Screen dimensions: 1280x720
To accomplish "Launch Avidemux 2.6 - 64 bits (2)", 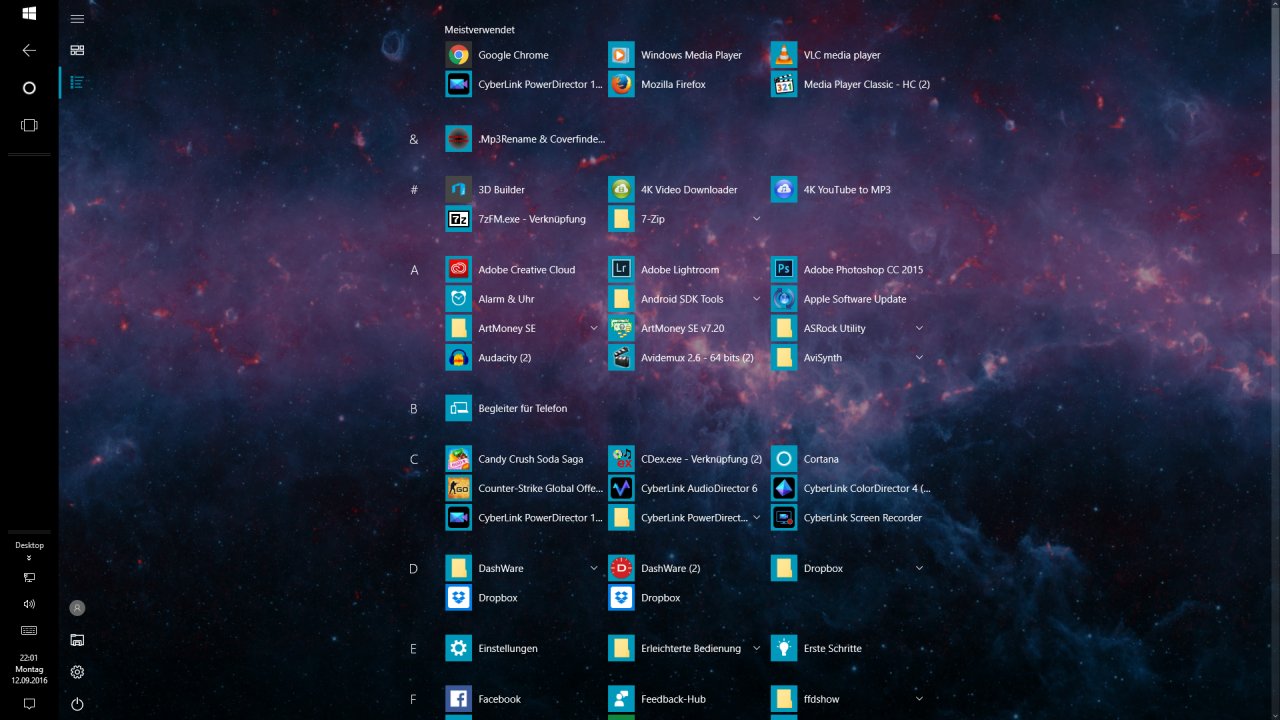I will coord(686,357).
